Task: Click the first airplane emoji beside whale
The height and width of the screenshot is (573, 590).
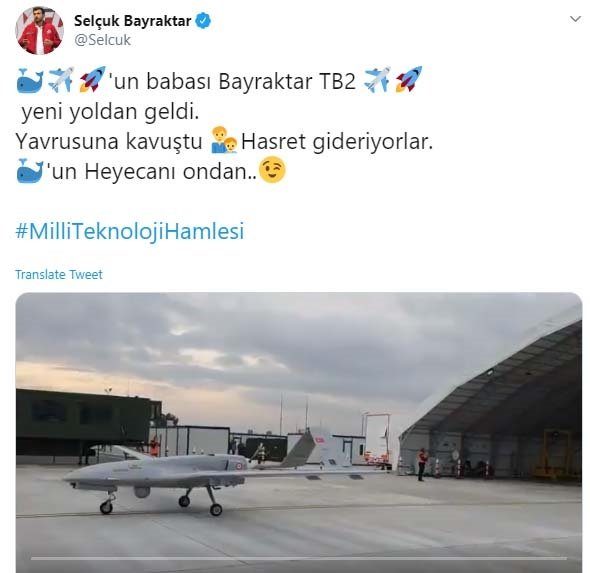Action: pos(61,80)
